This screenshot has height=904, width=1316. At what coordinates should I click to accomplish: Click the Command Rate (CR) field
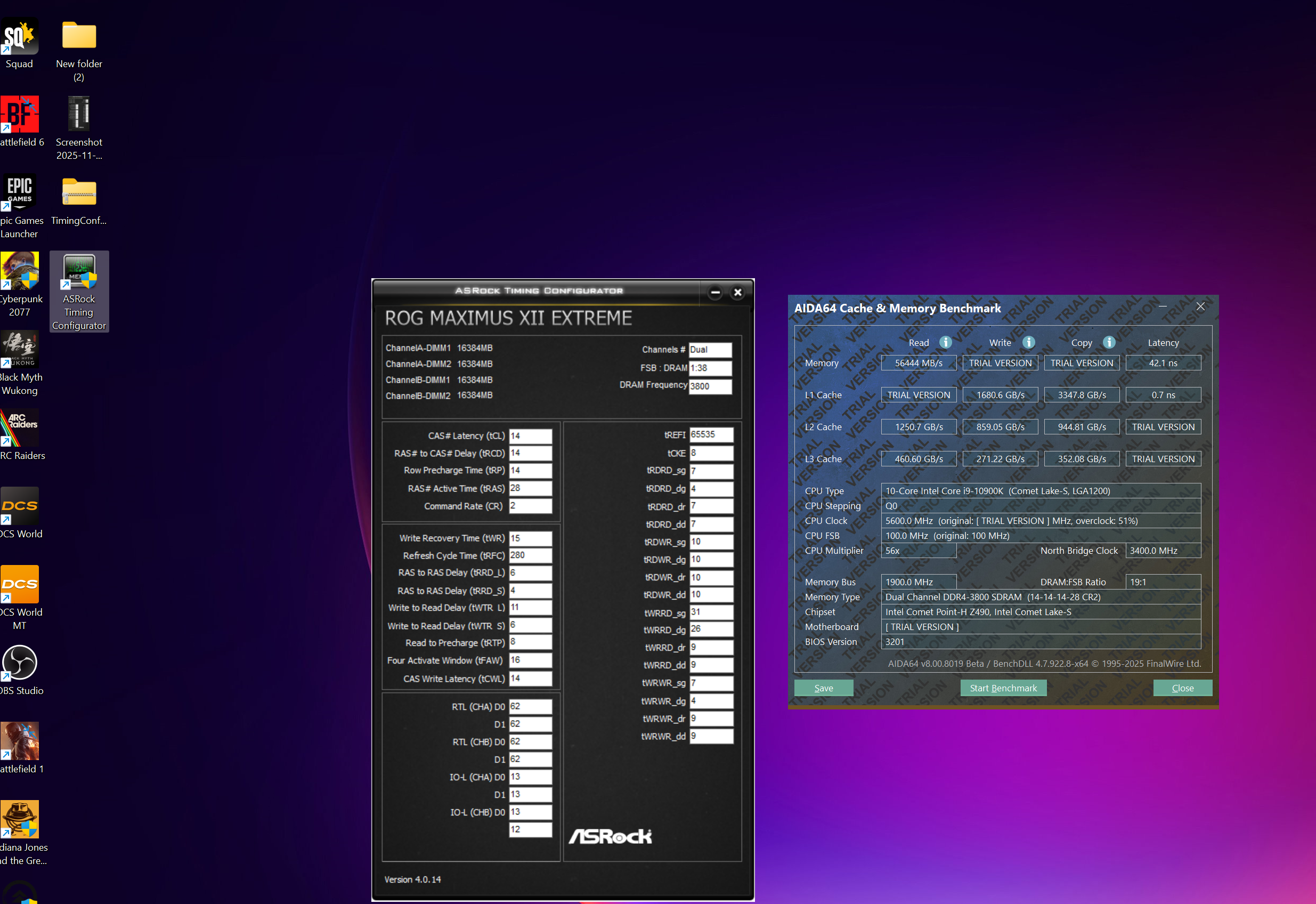coord(530,506)
